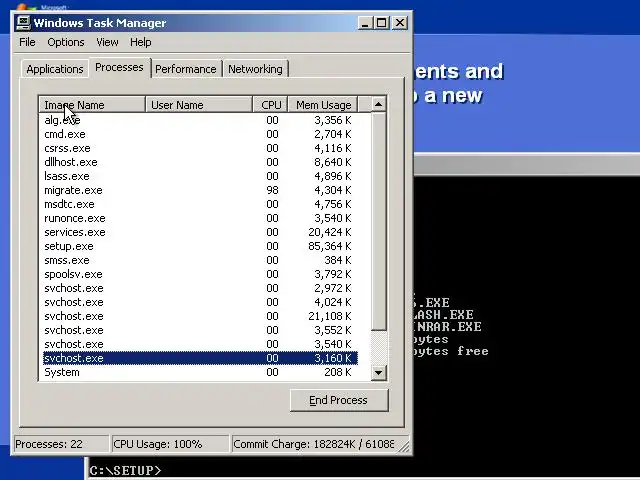The image size is (640, 480).
Task: Select the System process row
Action: 200,372
